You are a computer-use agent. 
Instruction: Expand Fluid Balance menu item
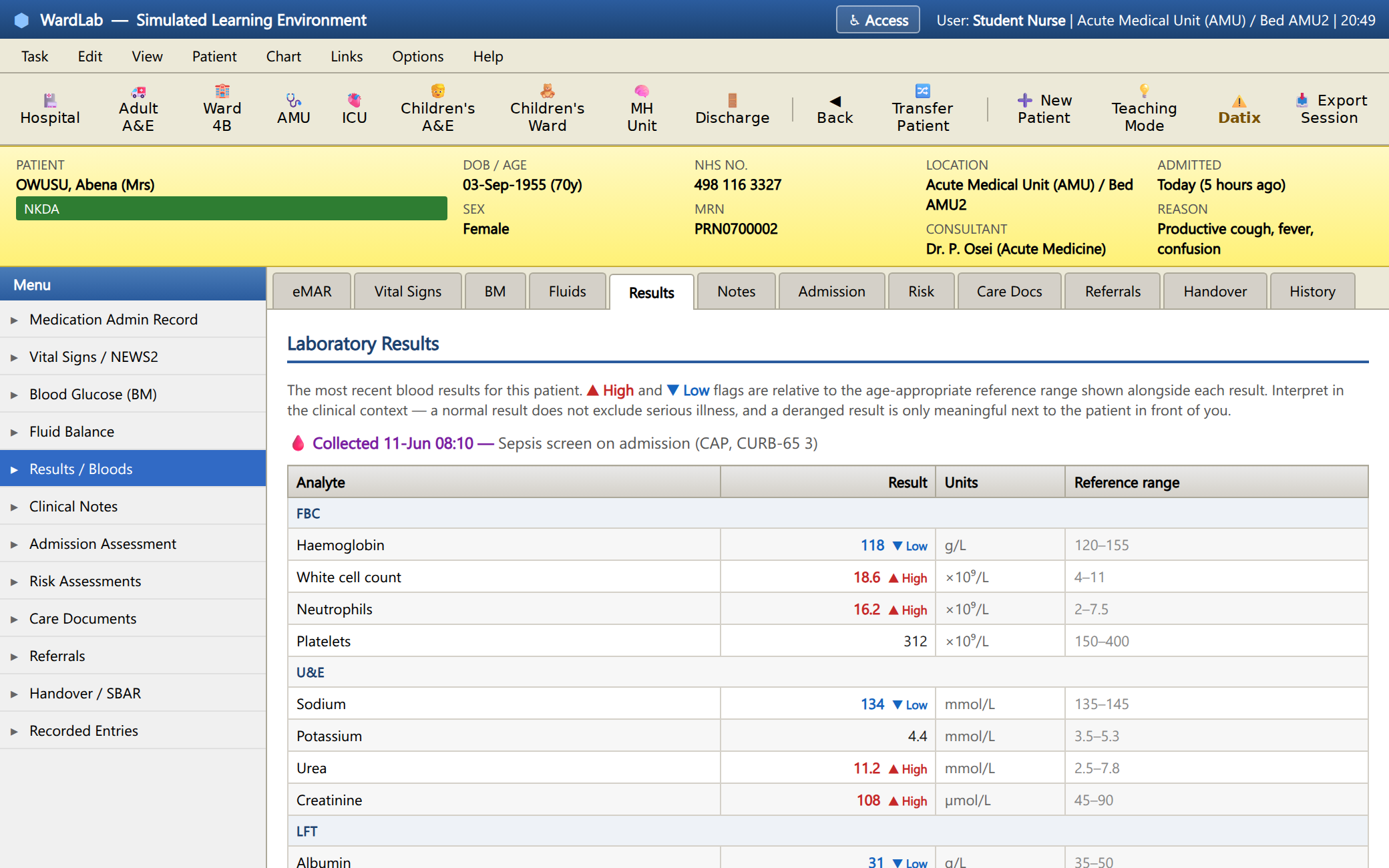coord(133,432)
